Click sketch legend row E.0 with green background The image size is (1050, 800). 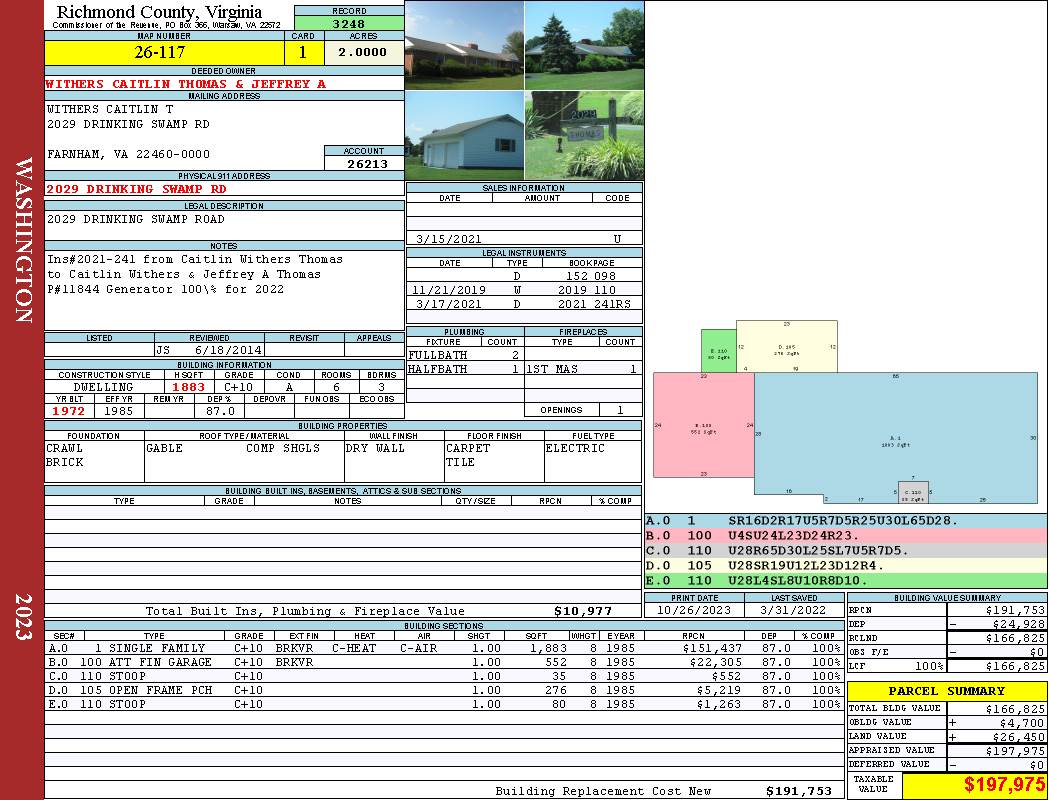click(x=846, y=580)
